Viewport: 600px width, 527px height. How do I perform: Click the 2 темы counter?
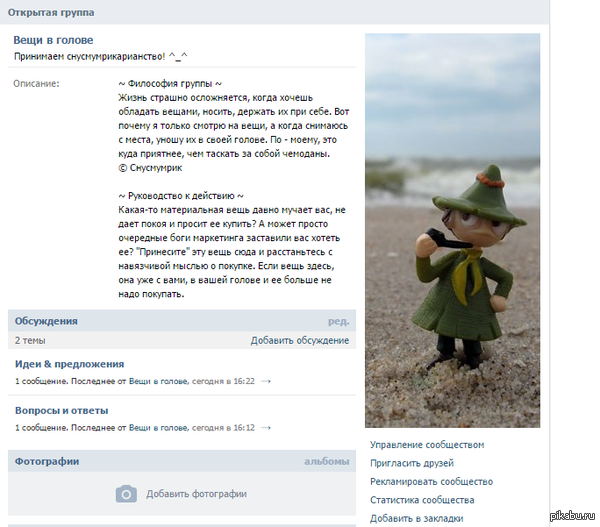[30, 340]
